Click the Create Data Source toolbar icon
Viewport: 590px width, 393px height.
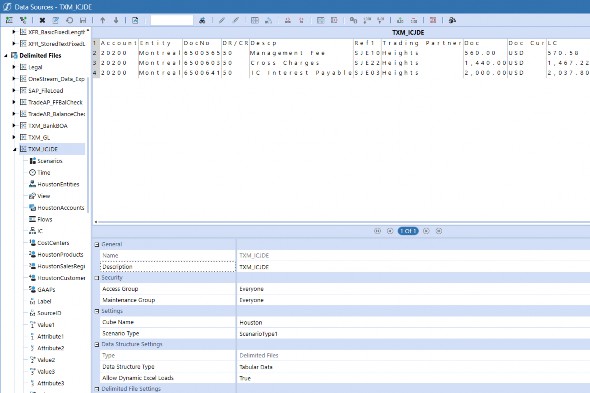pos(9,20)
